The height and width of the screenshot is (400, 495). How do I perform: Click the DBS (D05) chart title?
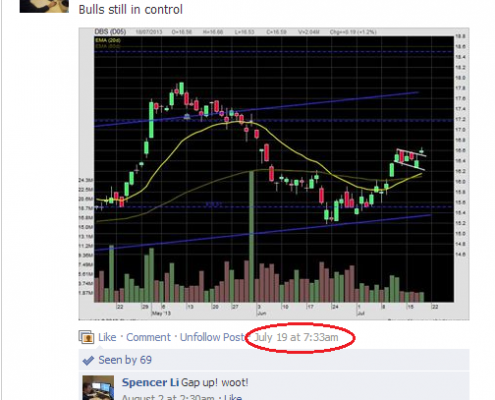pyautogui.click(x=110, y=32)
